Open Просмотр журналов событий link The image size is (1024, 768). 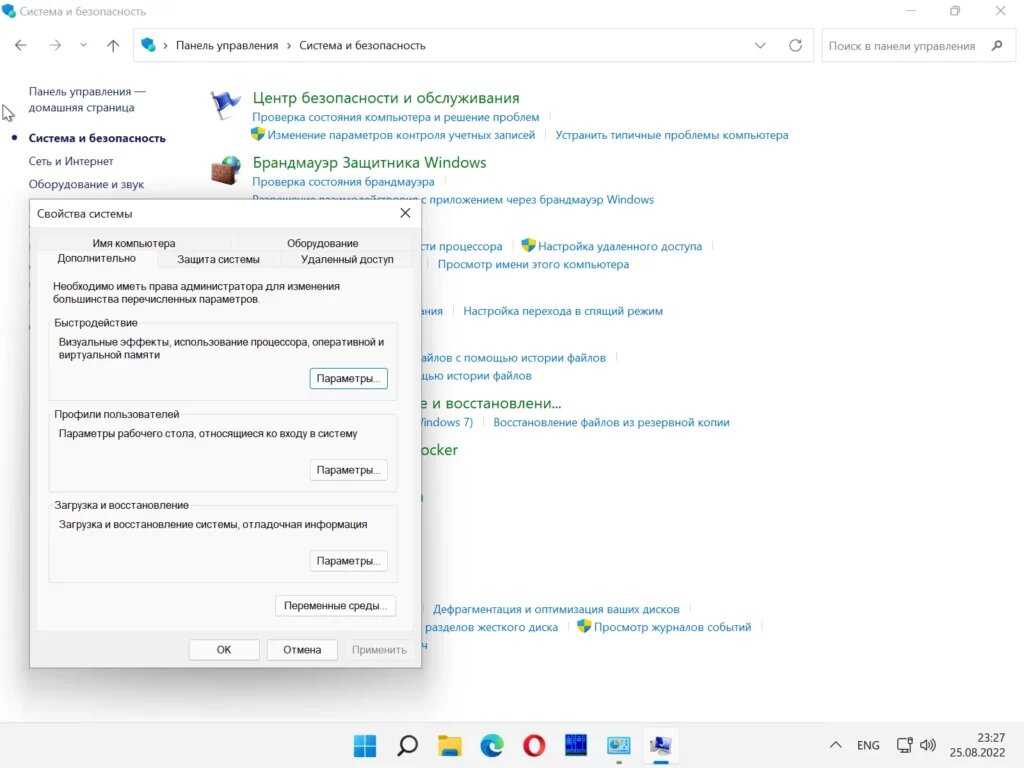coord(672,627)
